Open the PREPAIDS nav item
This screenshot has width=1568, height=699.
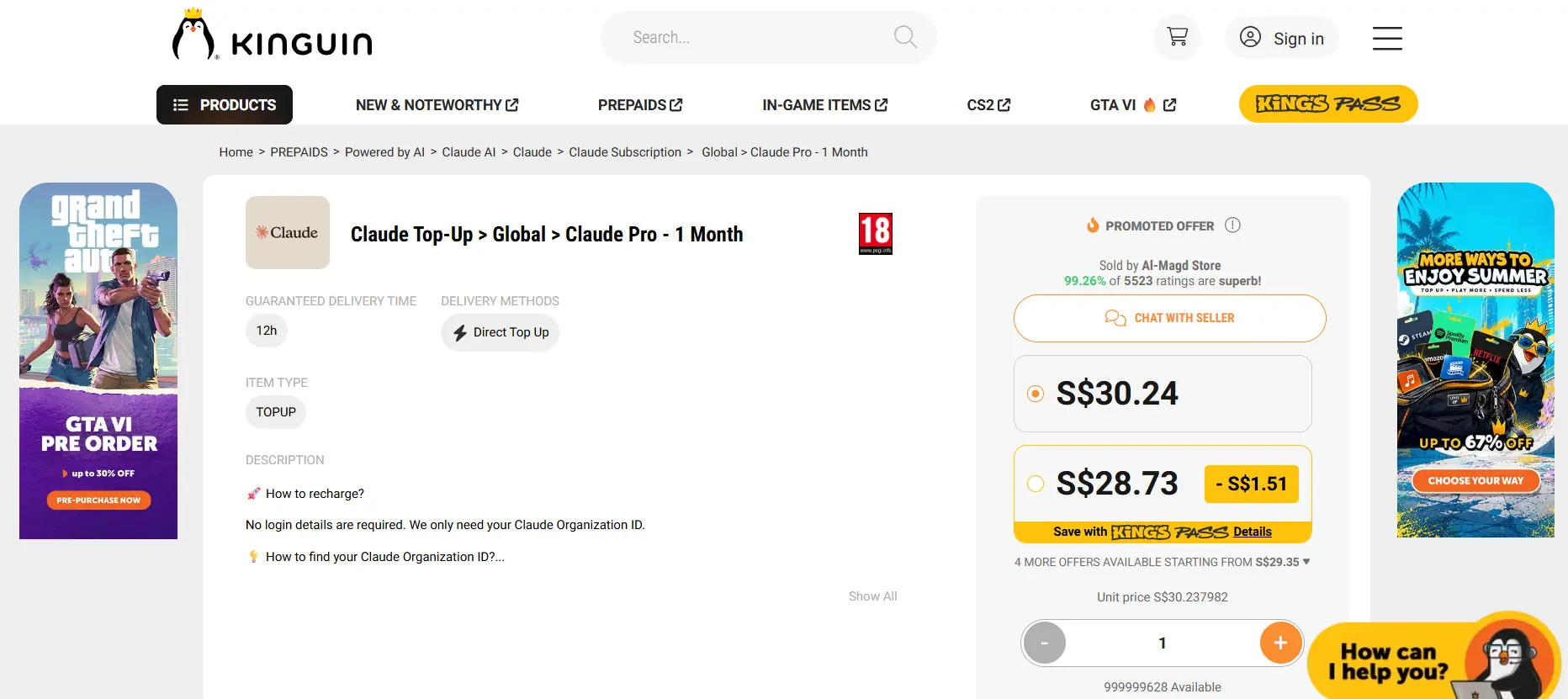(x=640, y=105)
